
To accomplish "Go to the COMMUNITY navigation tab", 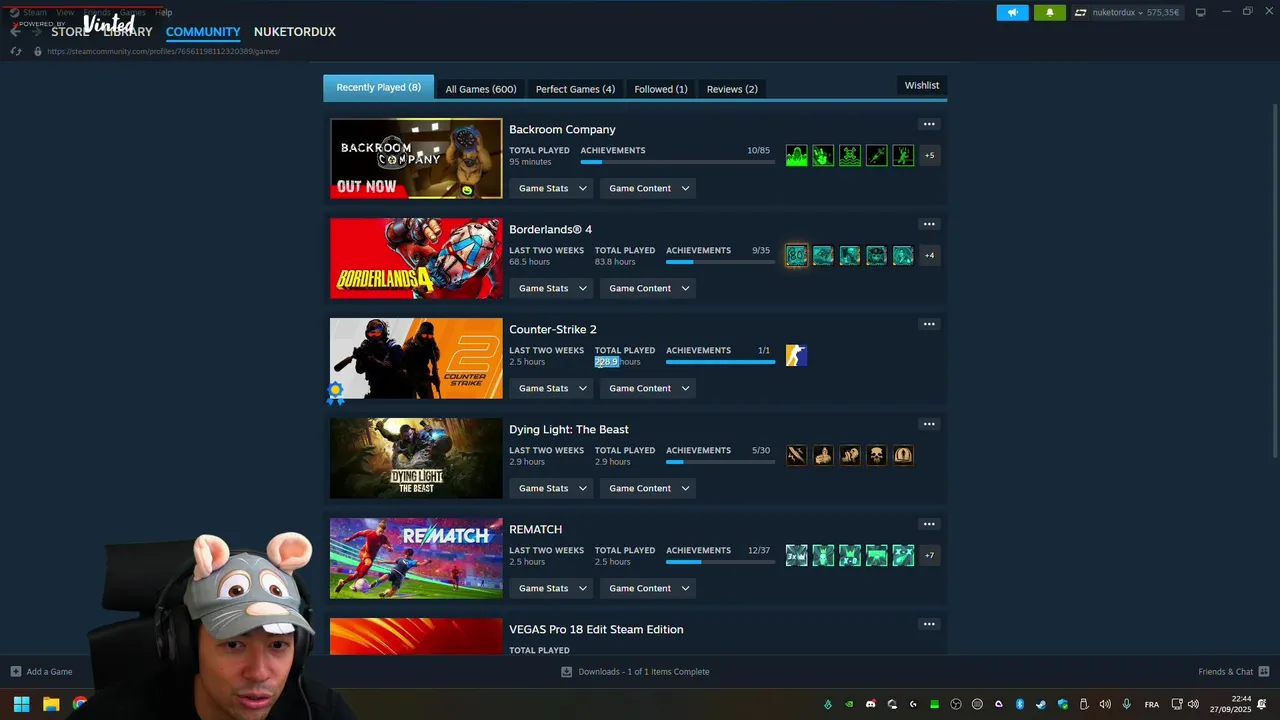I will click(x=203, y=32).
